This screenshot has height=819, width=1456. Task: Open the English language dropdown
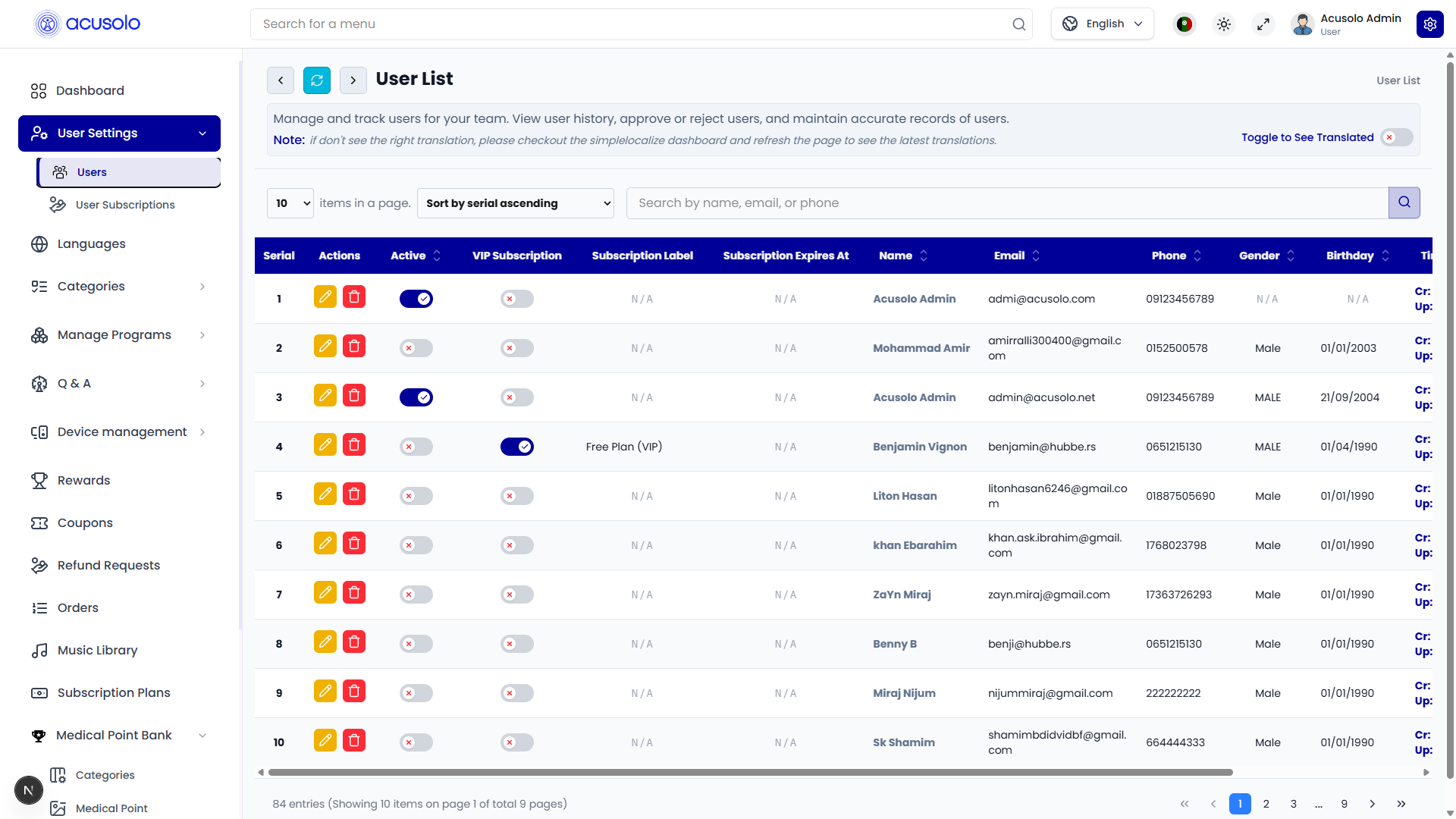pyautogui.click(x=1103, y=24)
